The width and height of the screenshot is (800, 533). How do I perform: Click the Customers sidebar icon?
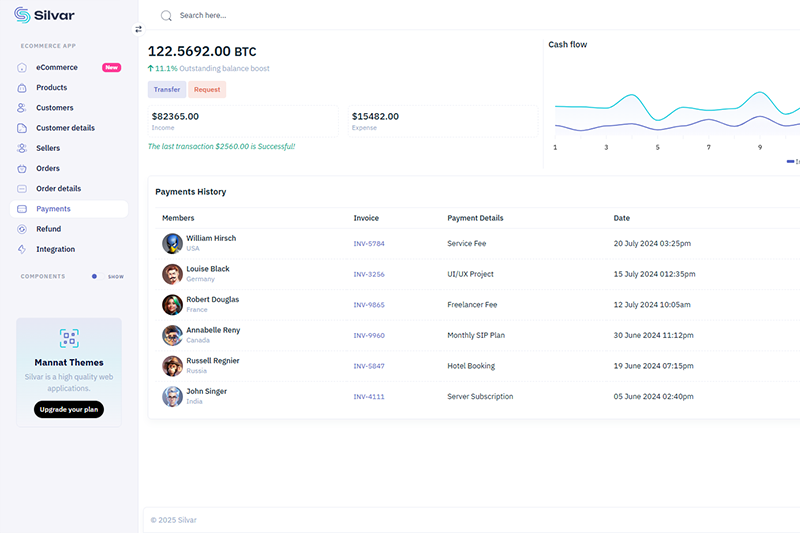coord(22,108)
